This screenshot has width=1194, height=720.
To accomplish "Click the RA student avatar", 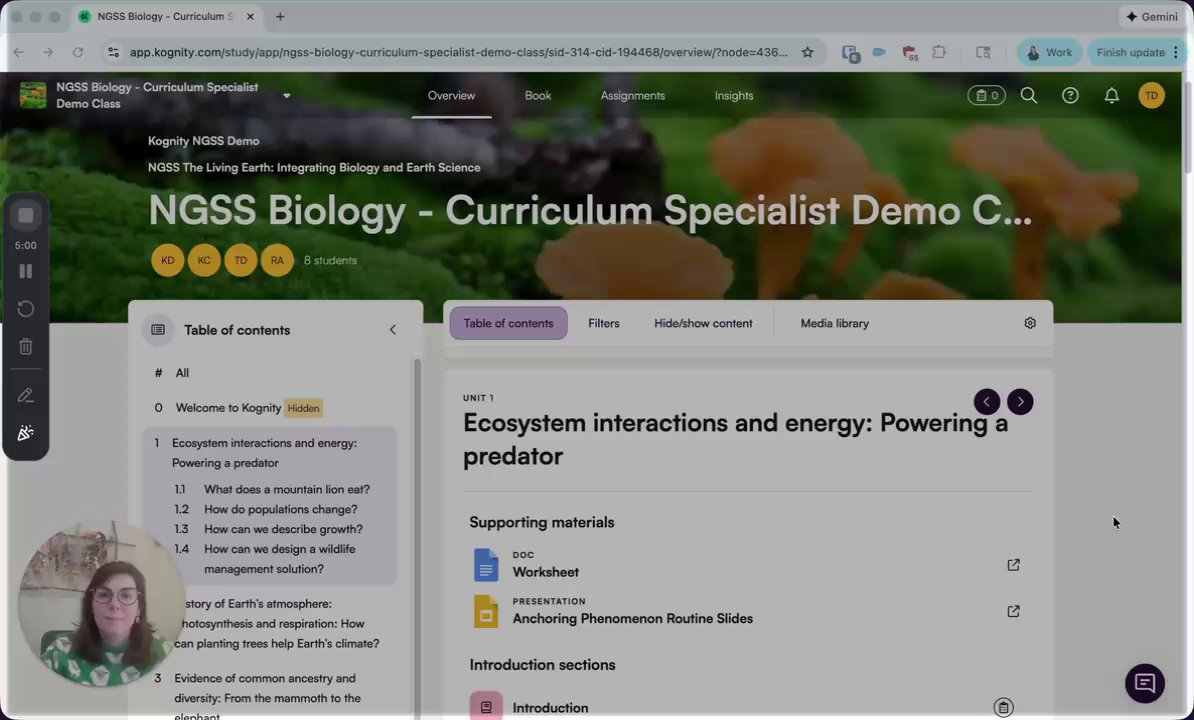I will (x=277, y=260).
